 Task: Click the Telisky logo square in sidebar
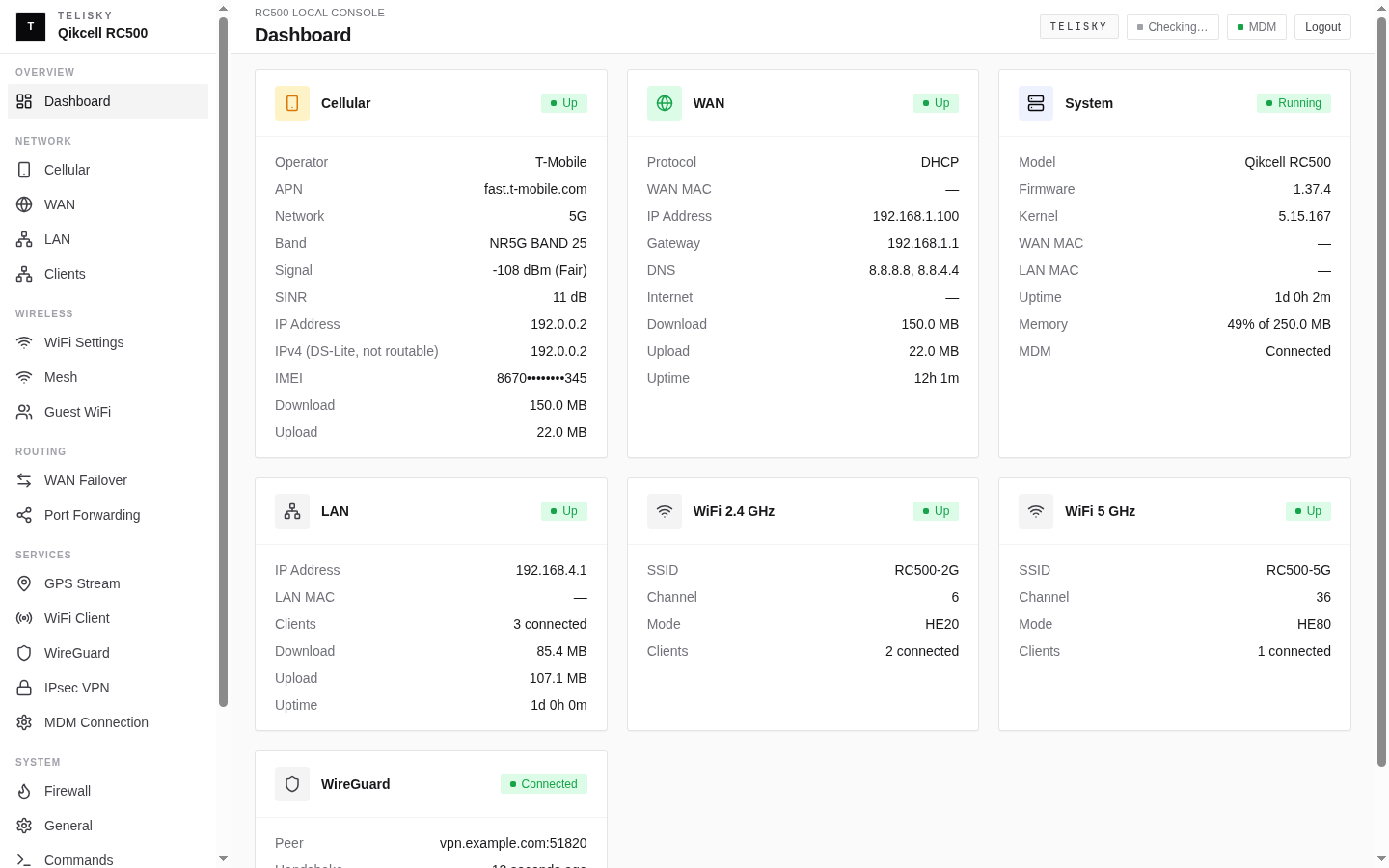tap(31, 27)
